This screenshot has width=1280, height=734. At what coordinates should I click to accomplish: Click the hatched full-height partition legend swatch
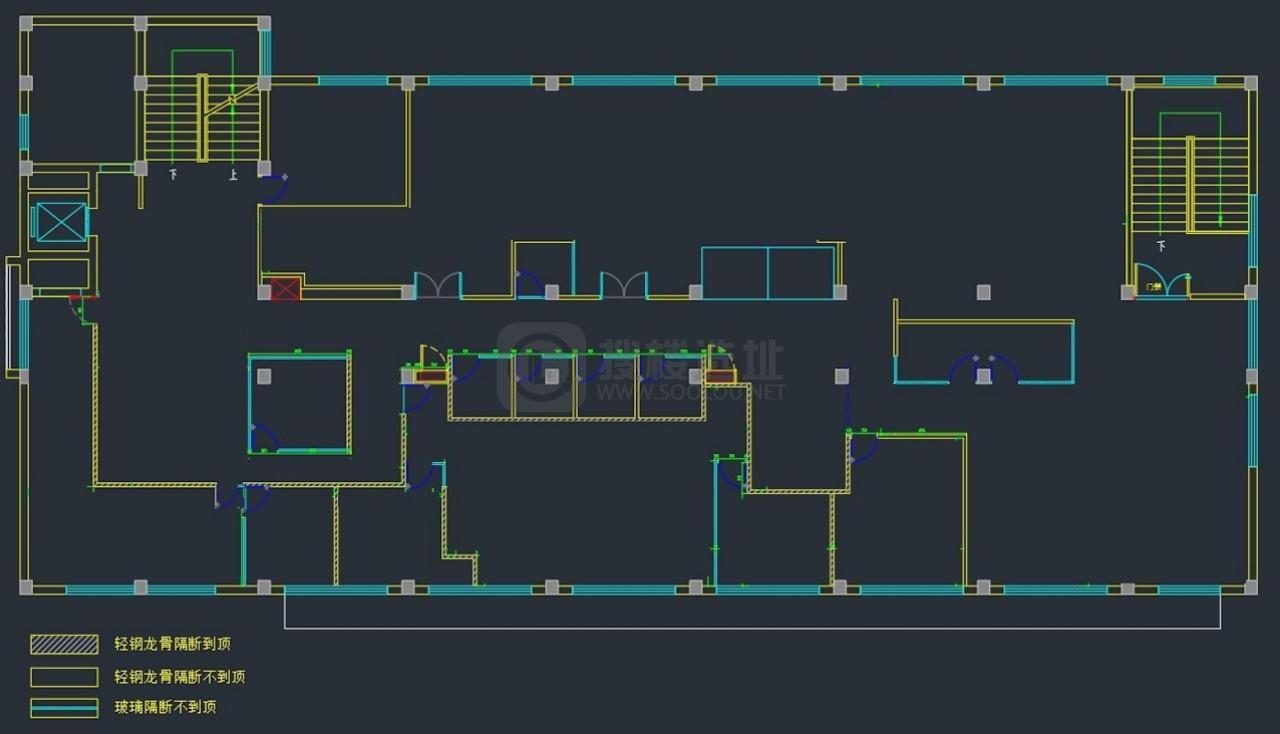64,644
